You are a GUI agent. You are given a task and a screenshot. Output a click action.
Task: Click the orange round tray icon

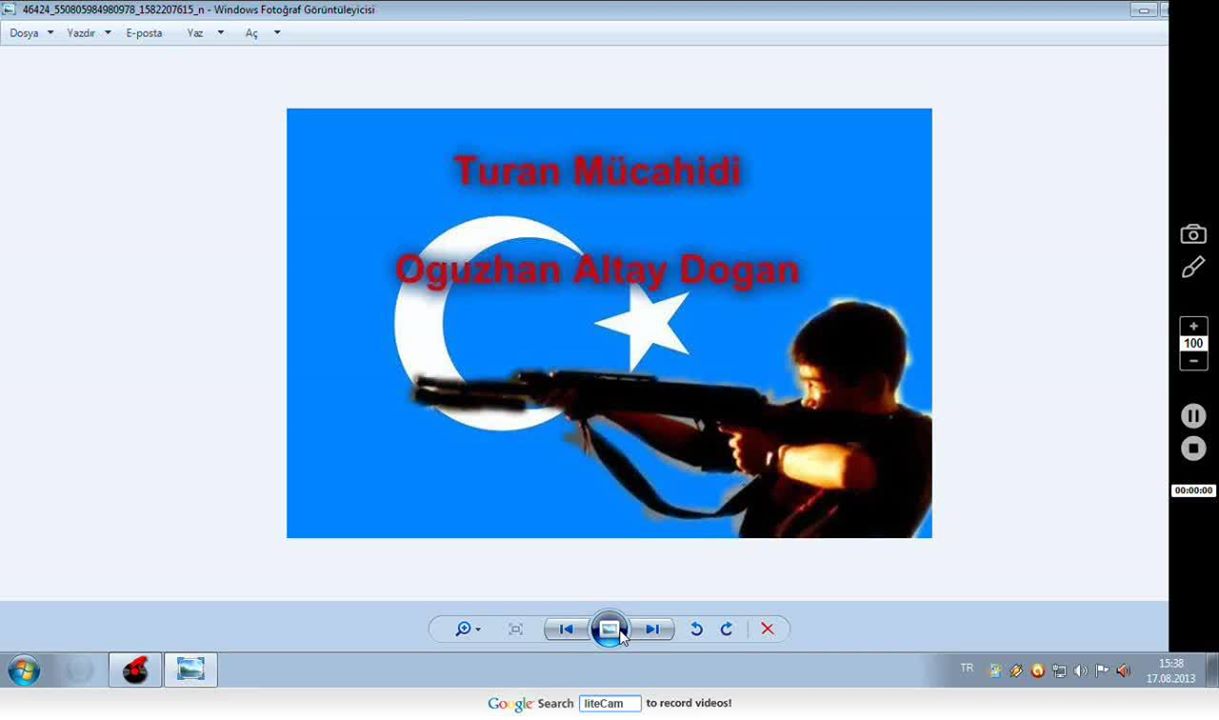coord(1037,671)
